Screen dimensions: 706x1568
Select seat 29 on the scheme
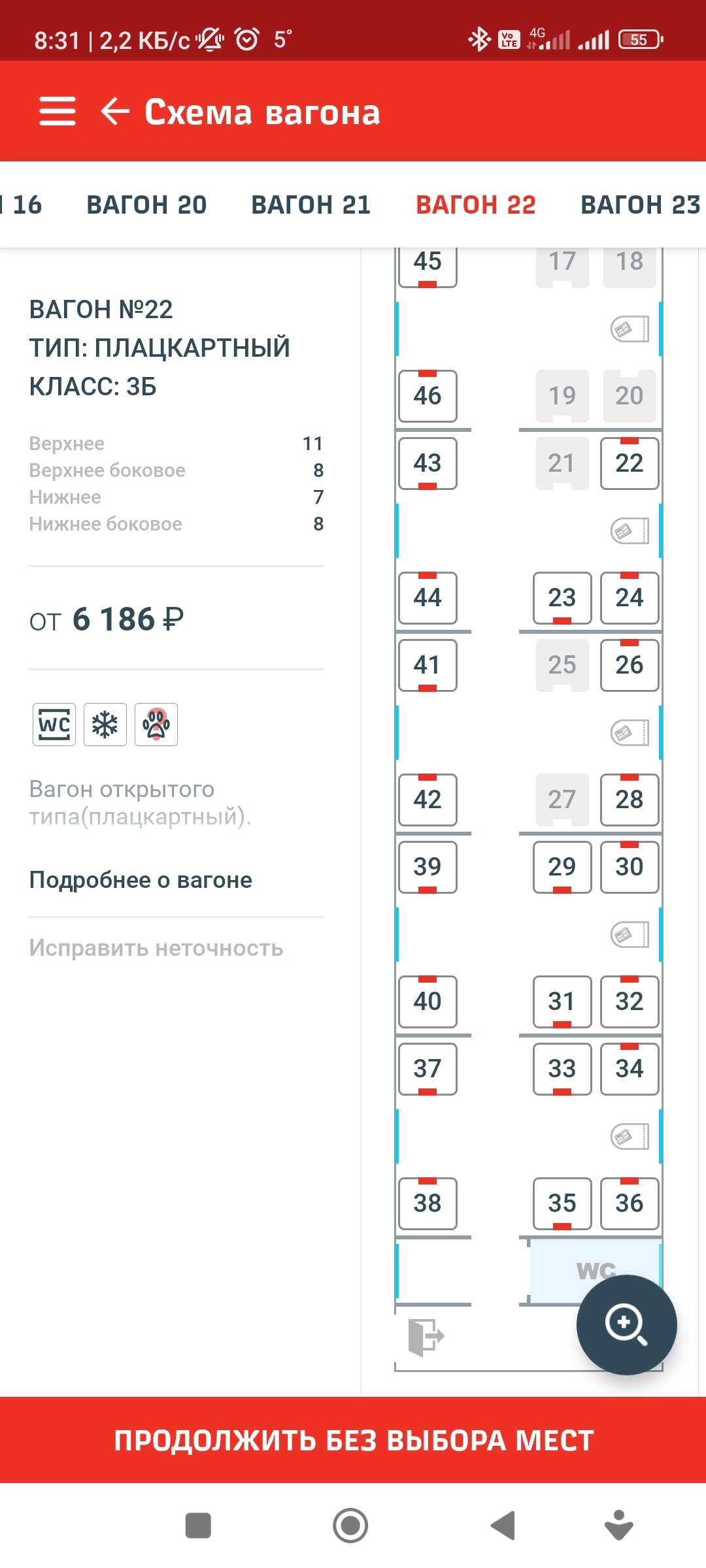coord(562,867)
